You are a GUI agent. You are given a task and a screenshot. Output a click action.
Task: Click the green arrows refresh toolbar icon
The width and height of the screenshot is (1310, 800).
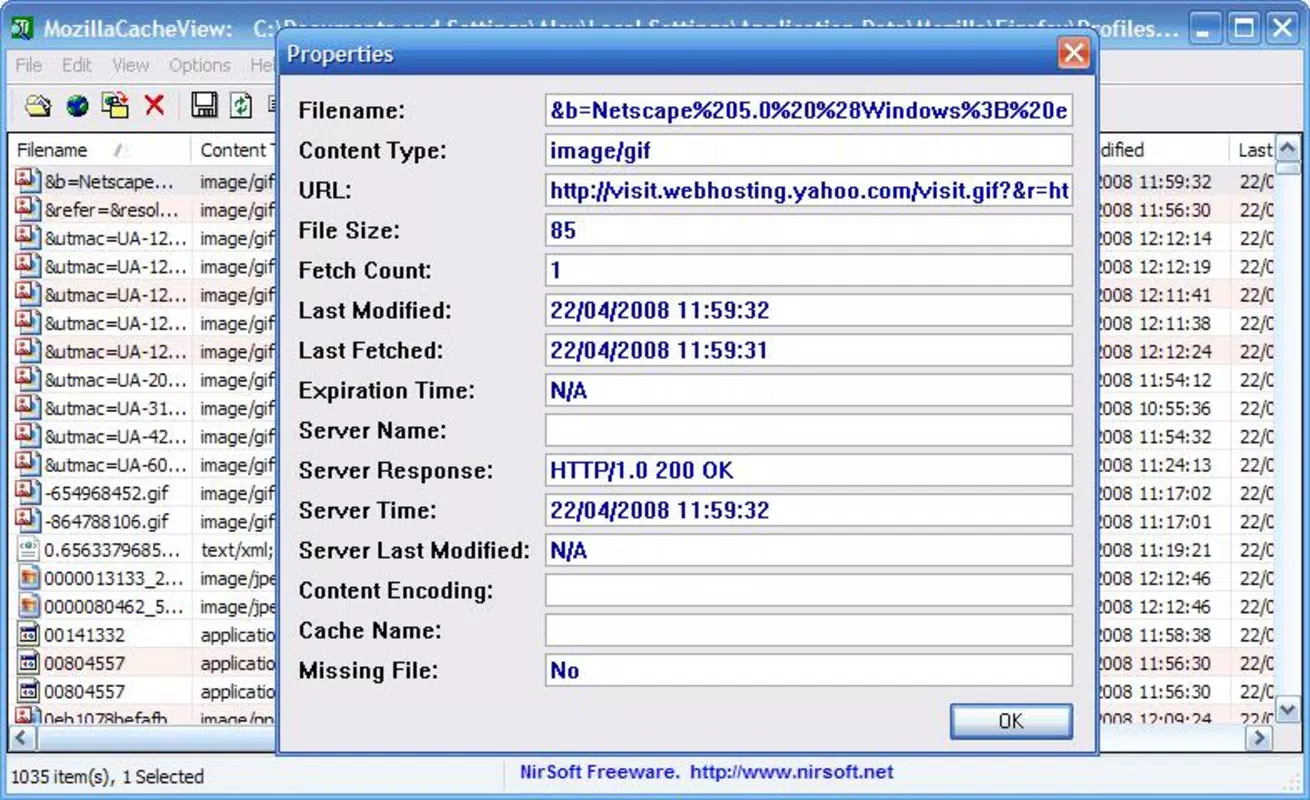pyautogui.click(x=241, y=105)
